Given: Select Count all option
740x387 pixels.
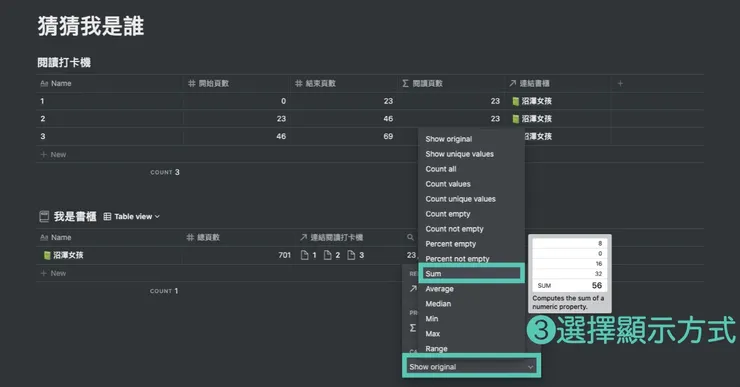Looking at the screenshot, I should coord(441,169).
